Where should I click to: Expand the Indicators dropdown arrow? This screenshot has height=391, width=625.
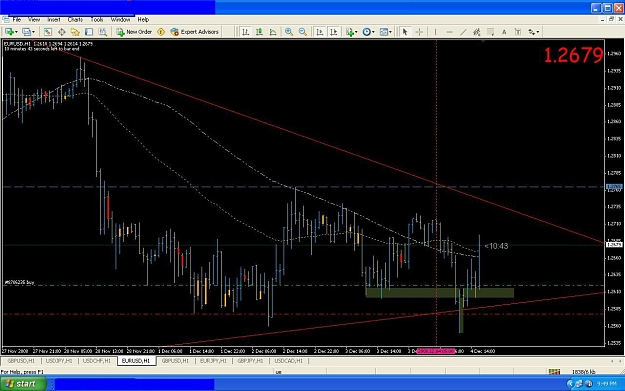356,32
